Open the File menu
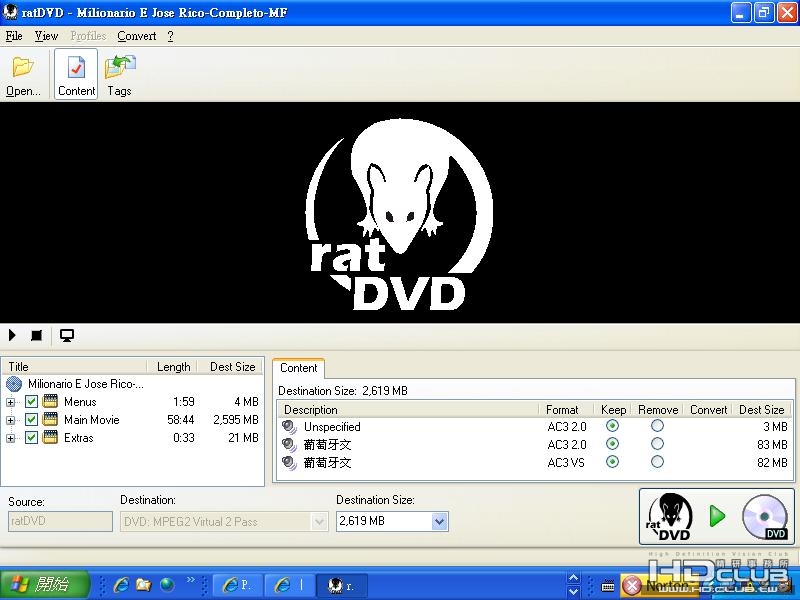 pos(14,36)
